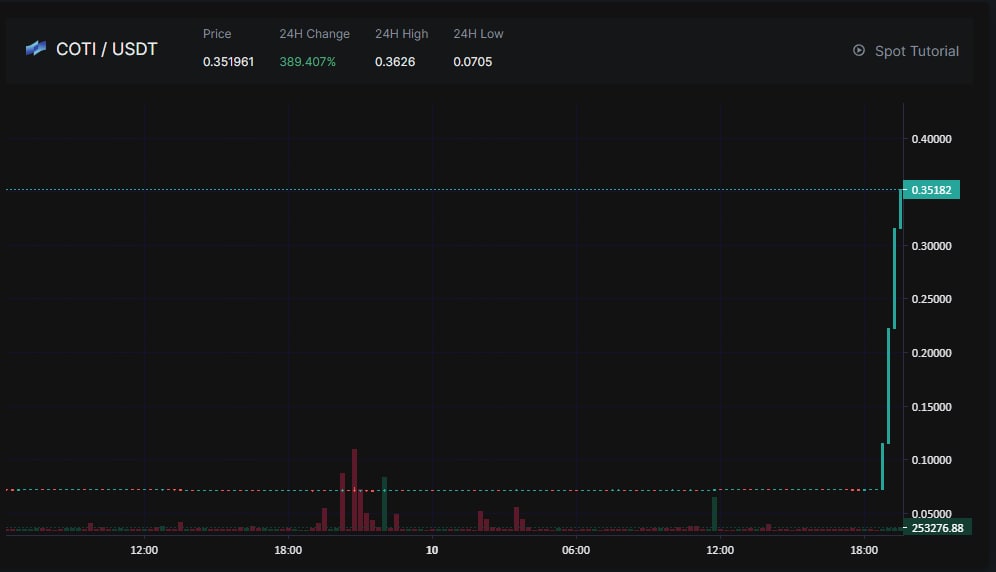
Task: Click the 06:00 time axis label
Action: pyautogui.click(x=575, y=550)
